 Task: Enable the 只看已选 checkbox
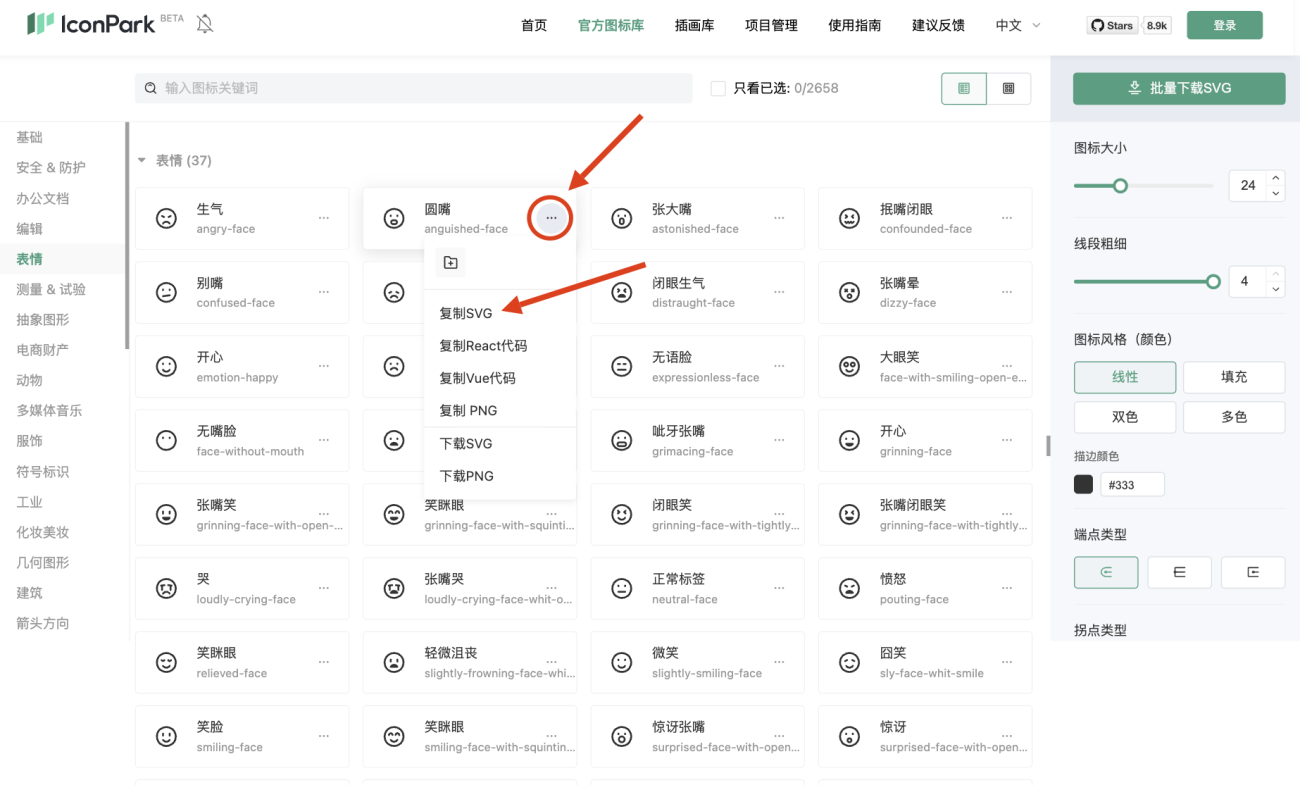[718, 88]
